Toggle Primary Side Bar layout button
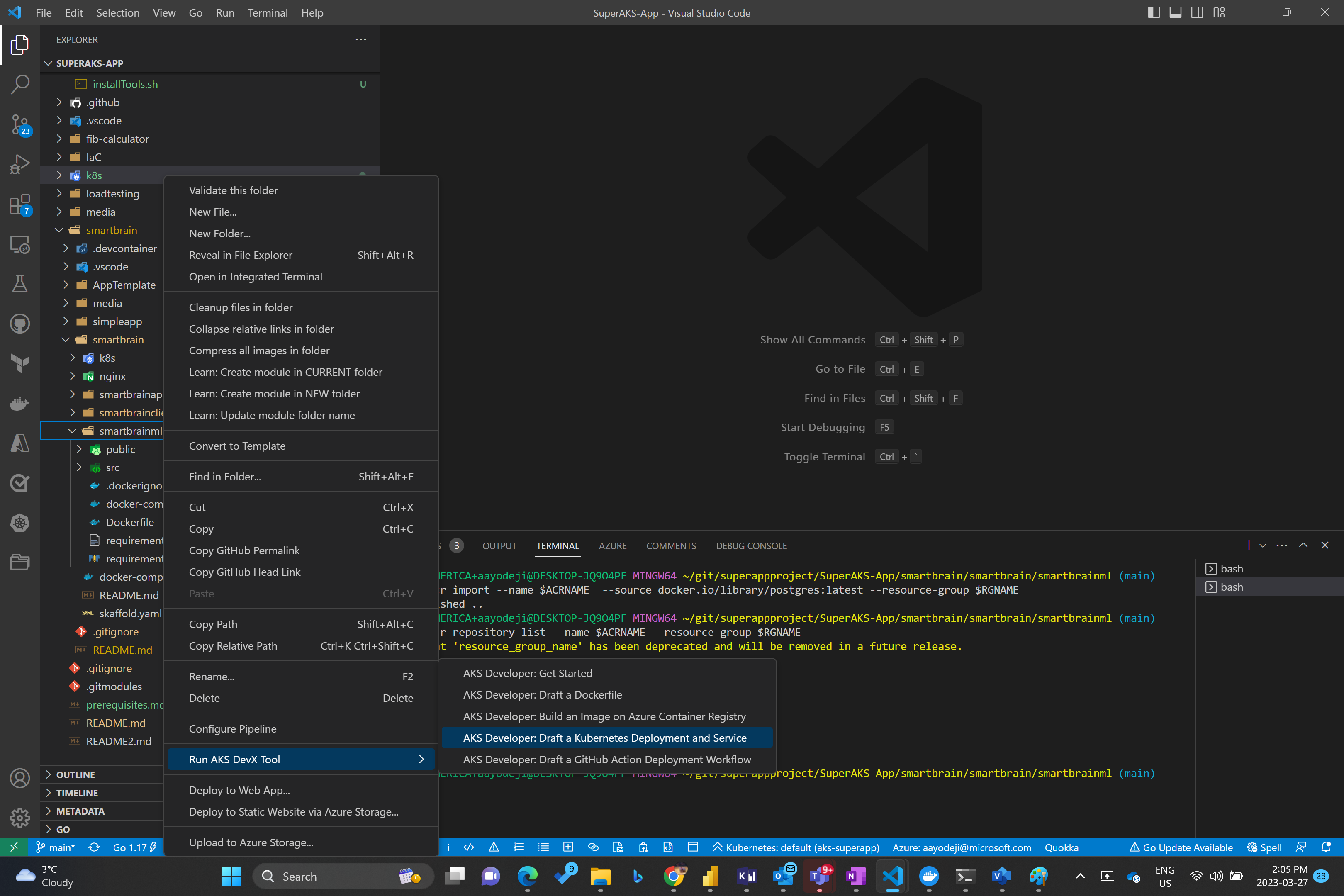This screenshot has height=896, width=1344. tap(1154, 12)
